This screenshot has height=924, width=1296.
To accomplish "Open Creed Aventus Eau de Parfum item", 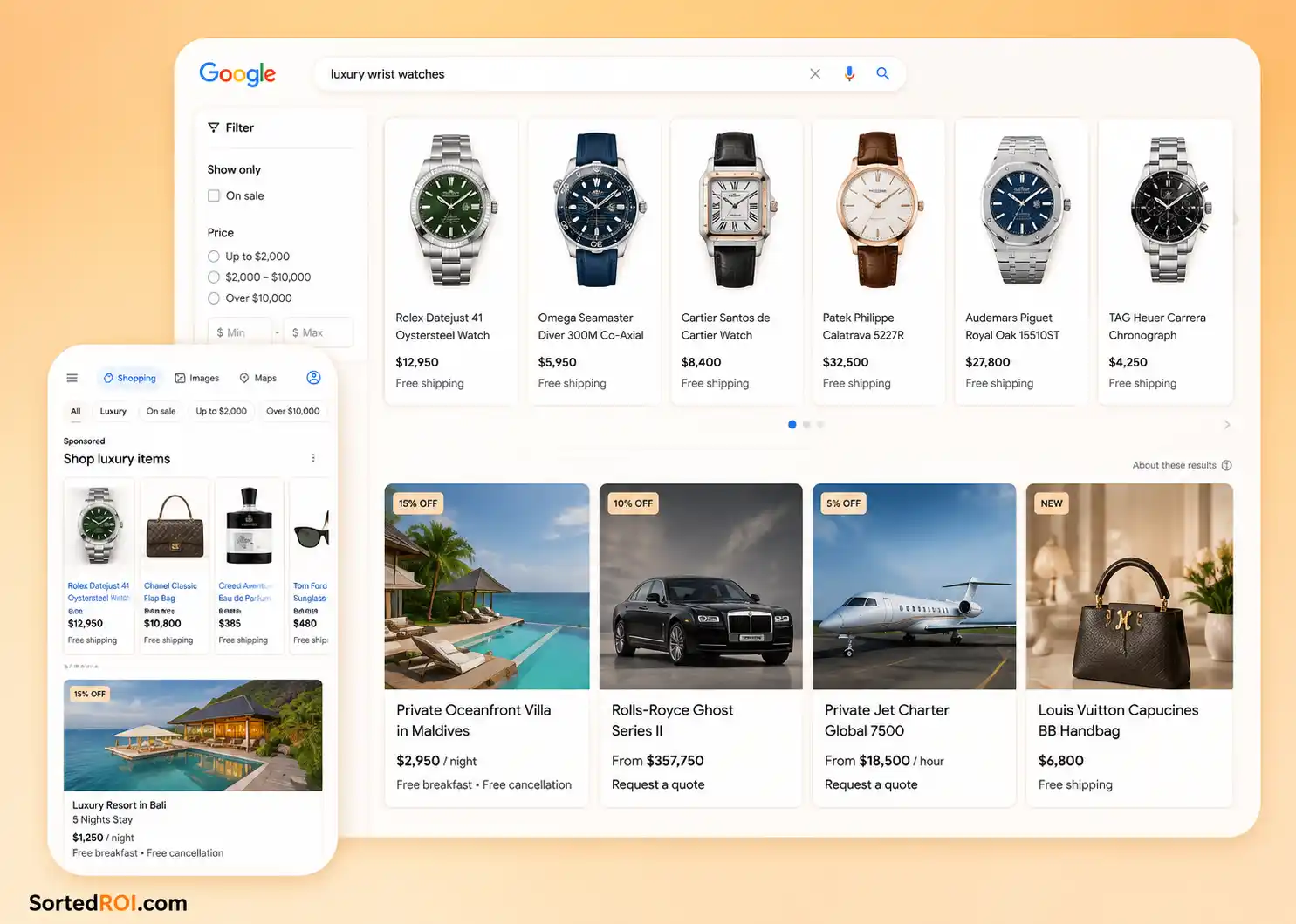I will click(x=249, y=565).
